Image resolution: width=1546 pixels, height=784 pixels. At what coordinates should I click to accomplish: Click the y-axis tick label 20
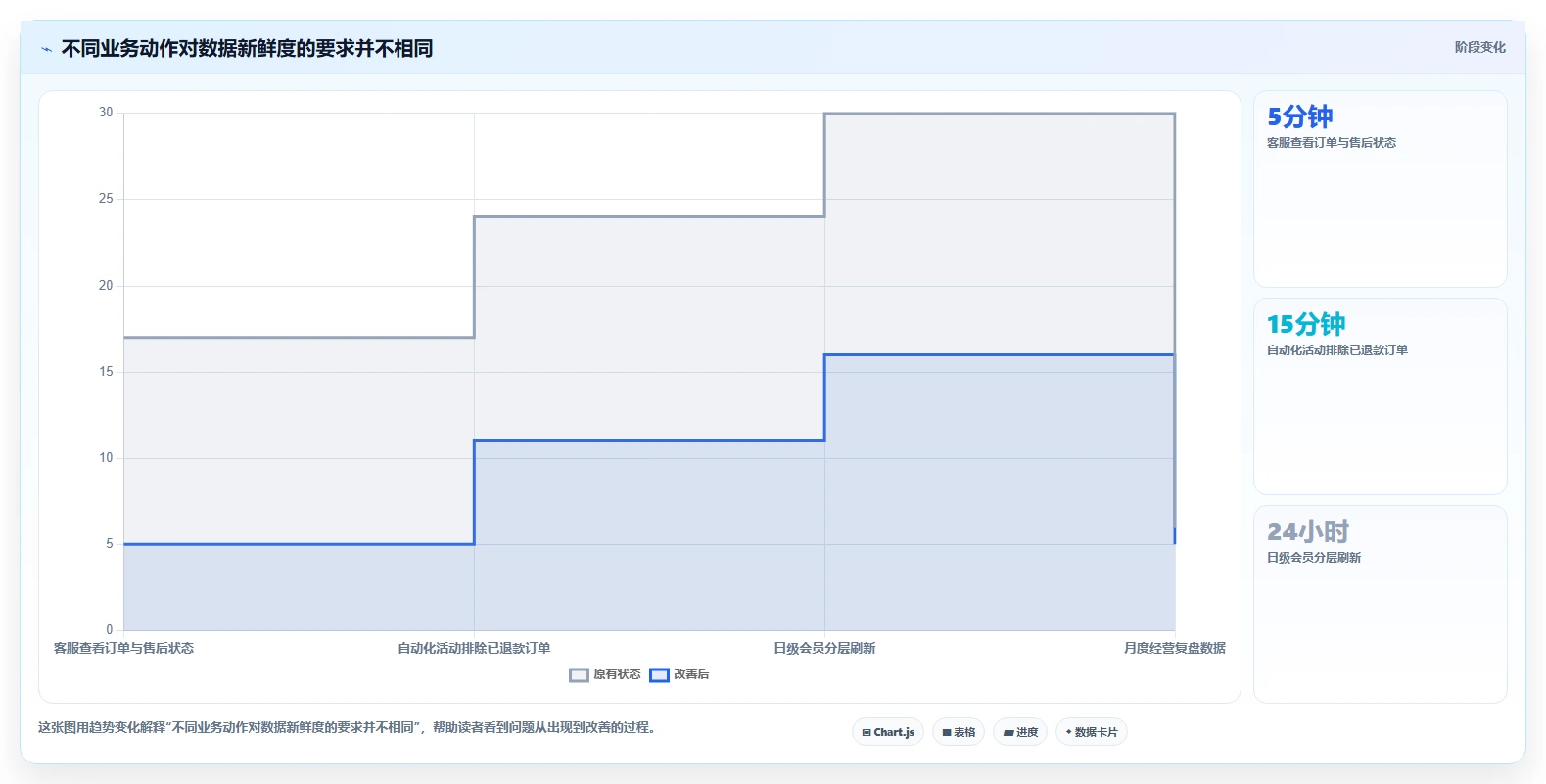tap(106, 286)
